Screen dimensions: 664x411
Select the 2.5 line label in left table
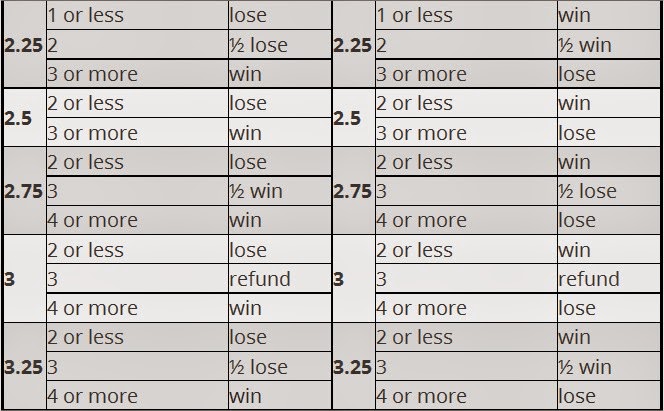[x=19, y=118]
